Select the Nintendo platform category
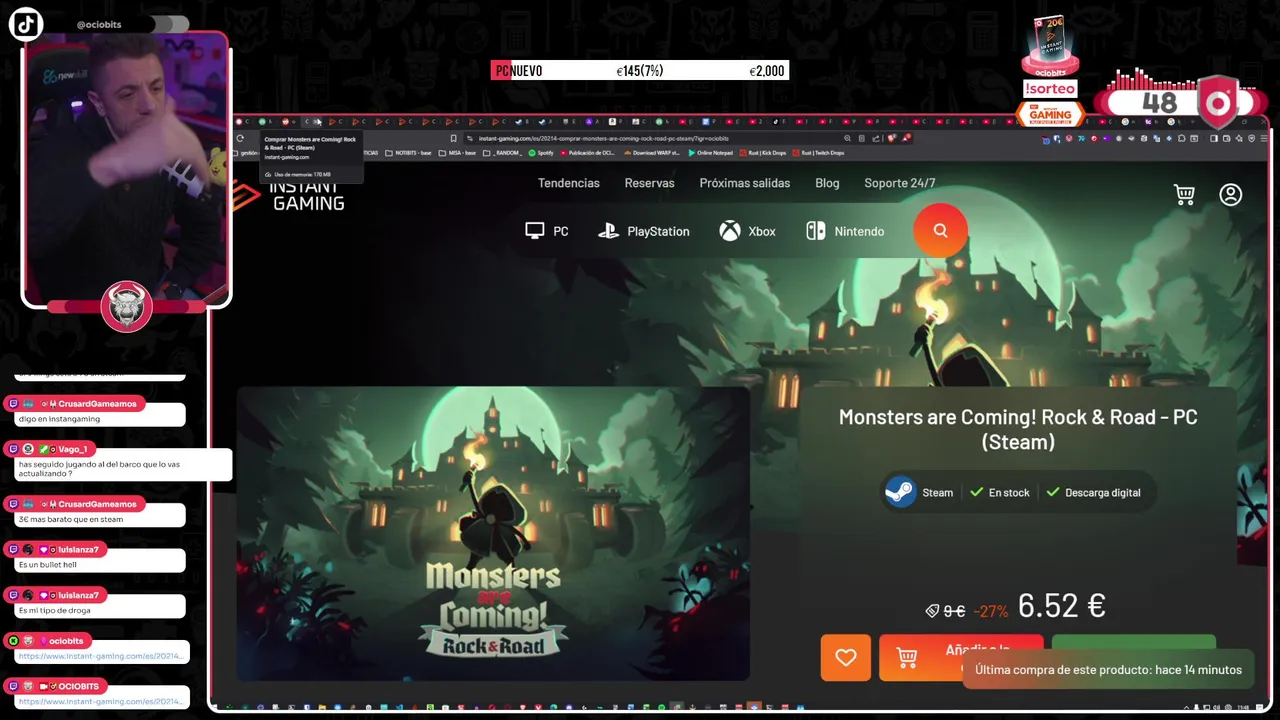This screenshot has width=1280, height=720. [x=845, y=231]
